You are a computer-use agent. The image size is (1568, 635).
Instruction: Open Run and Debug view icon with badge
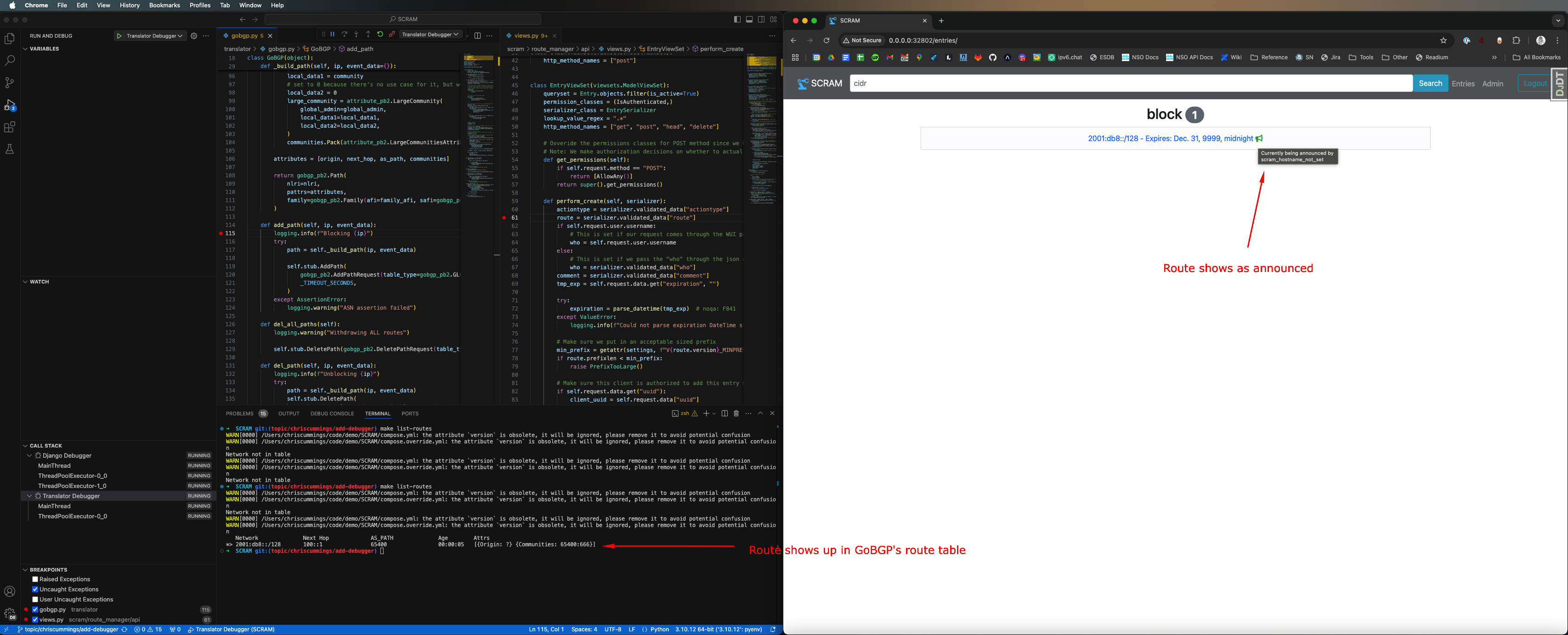pyautogui.click(x=10, y=105)
